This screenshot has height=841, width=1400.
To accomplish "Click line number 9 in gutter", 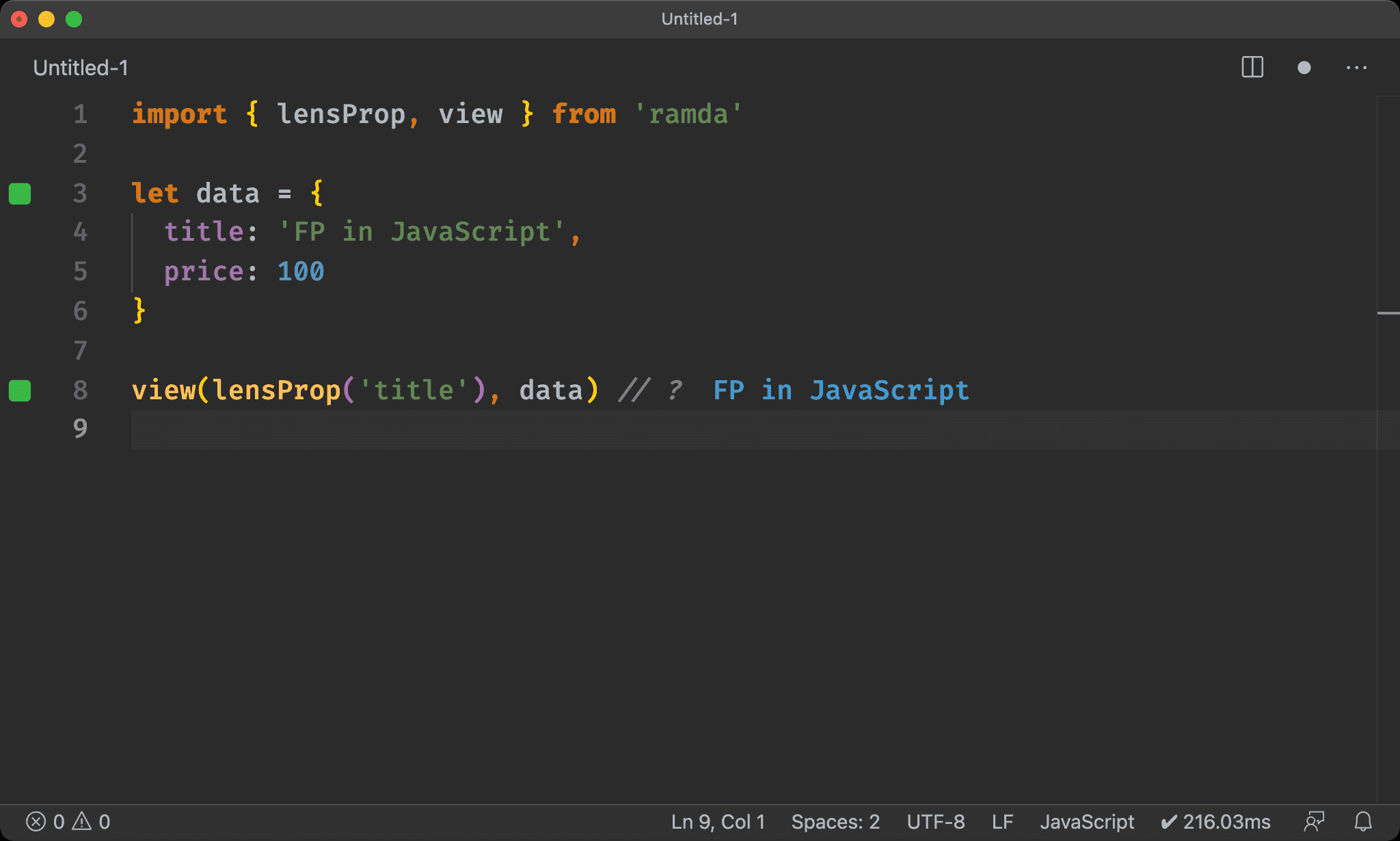I will [x=80, y=429].
